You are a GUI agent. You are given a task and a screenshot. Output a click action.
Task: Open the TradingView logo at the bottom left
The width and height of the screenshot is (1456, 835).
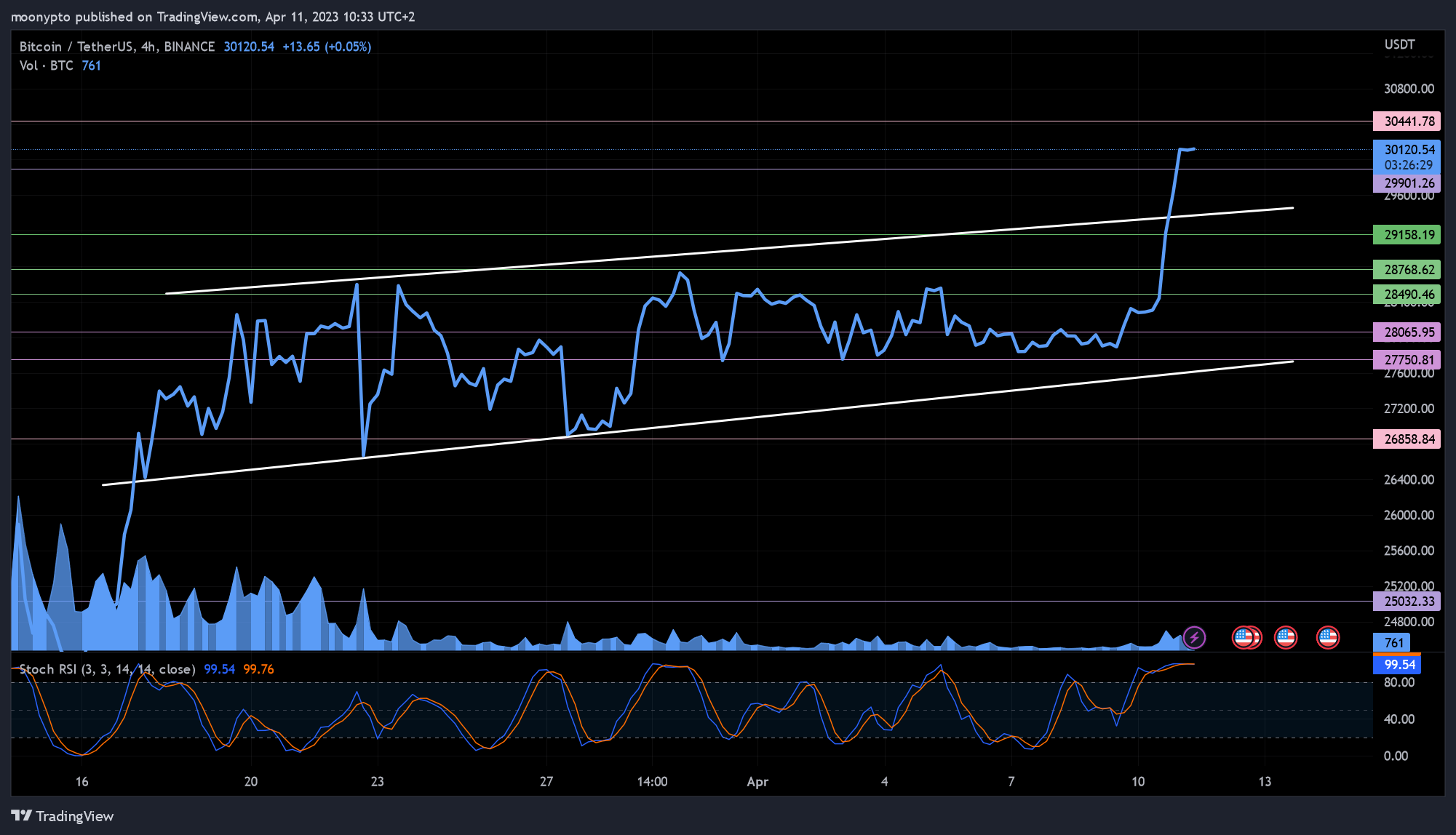(x=63, y=816)
